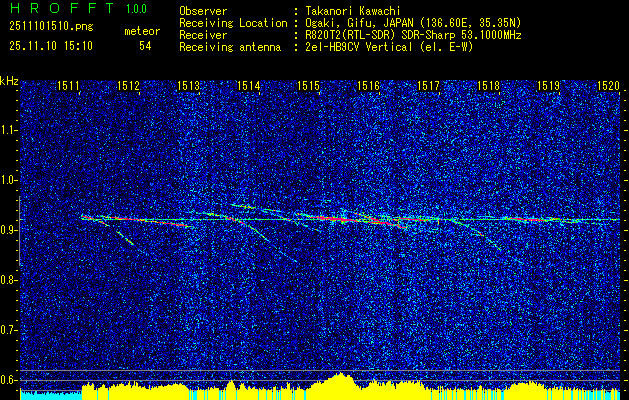Click the meteor count 54
The height and width of the screenshot is (400, 629).
click(x=145, y=46)
